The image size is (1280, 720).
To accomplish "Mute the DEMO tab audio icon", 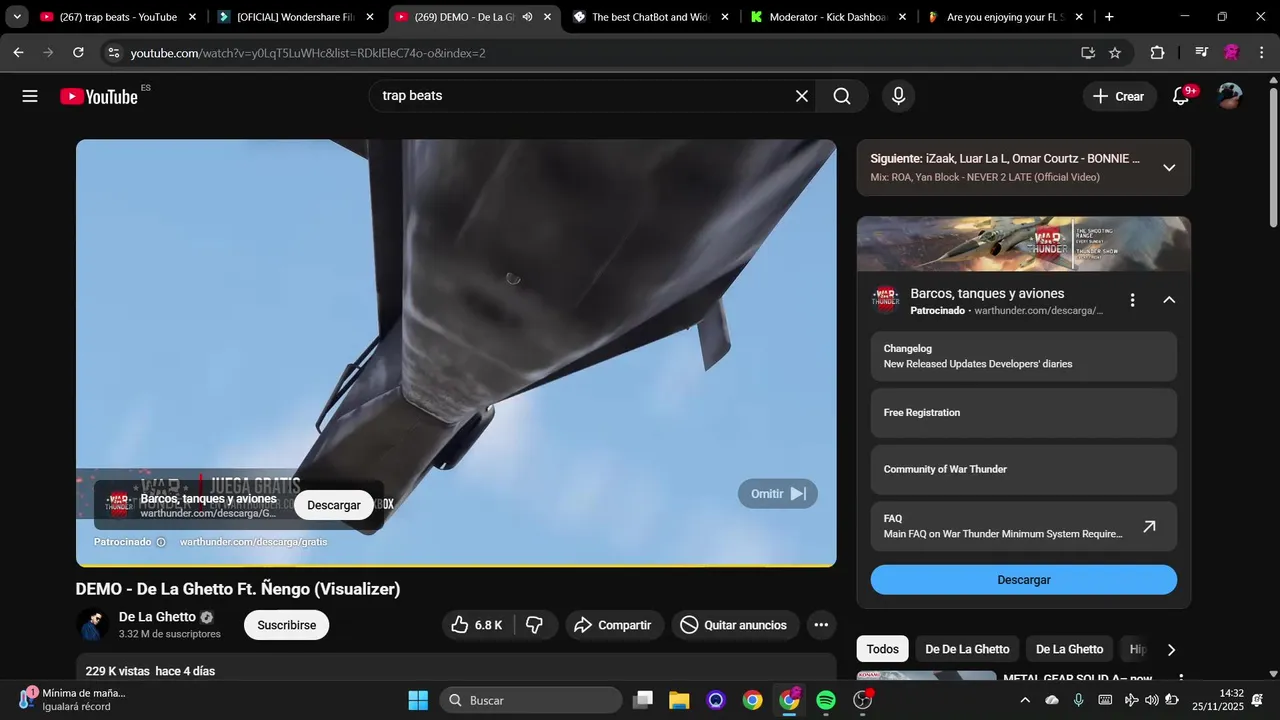I will coord(527,17).
